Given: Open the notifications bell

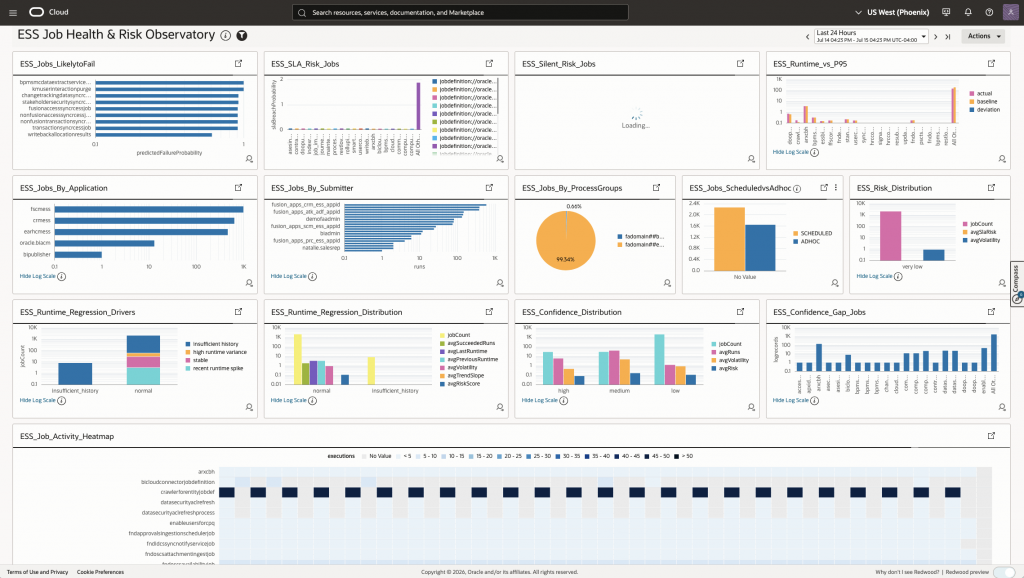Looking at the screenshot, I should (x=968, y=12).
